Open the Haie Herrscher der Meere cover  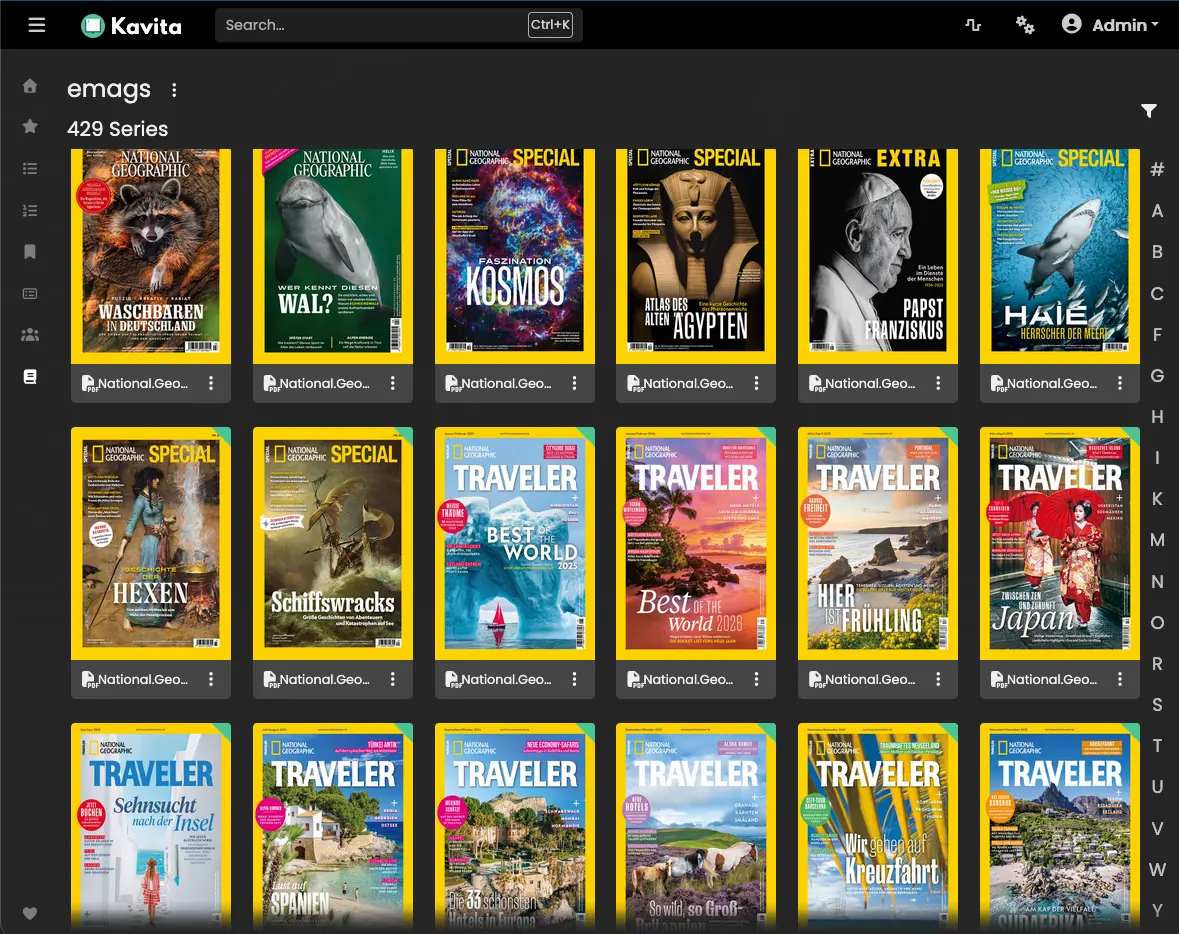[1060, 256]
